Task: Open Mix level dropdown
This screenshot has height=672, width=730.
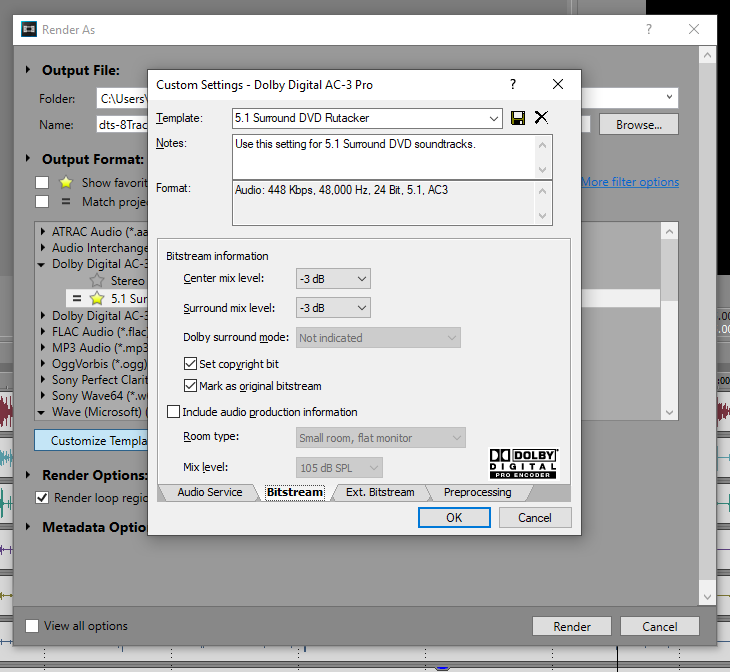Action: tap(339, 468)
